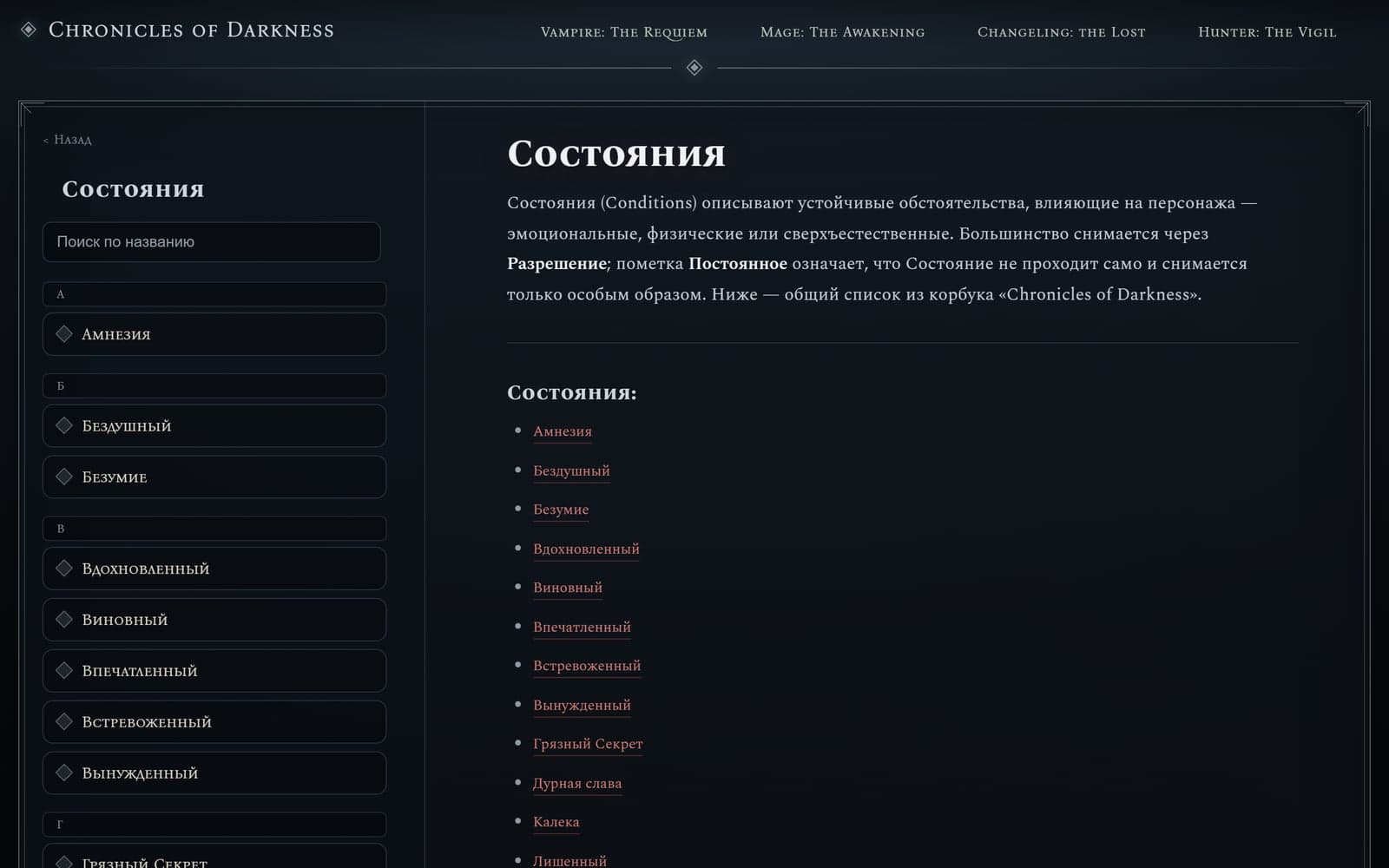Screen dimensions: 1389x868
Task: Click the diamond icon next to Впечатленный sidebar item
Action: point(64,671)
